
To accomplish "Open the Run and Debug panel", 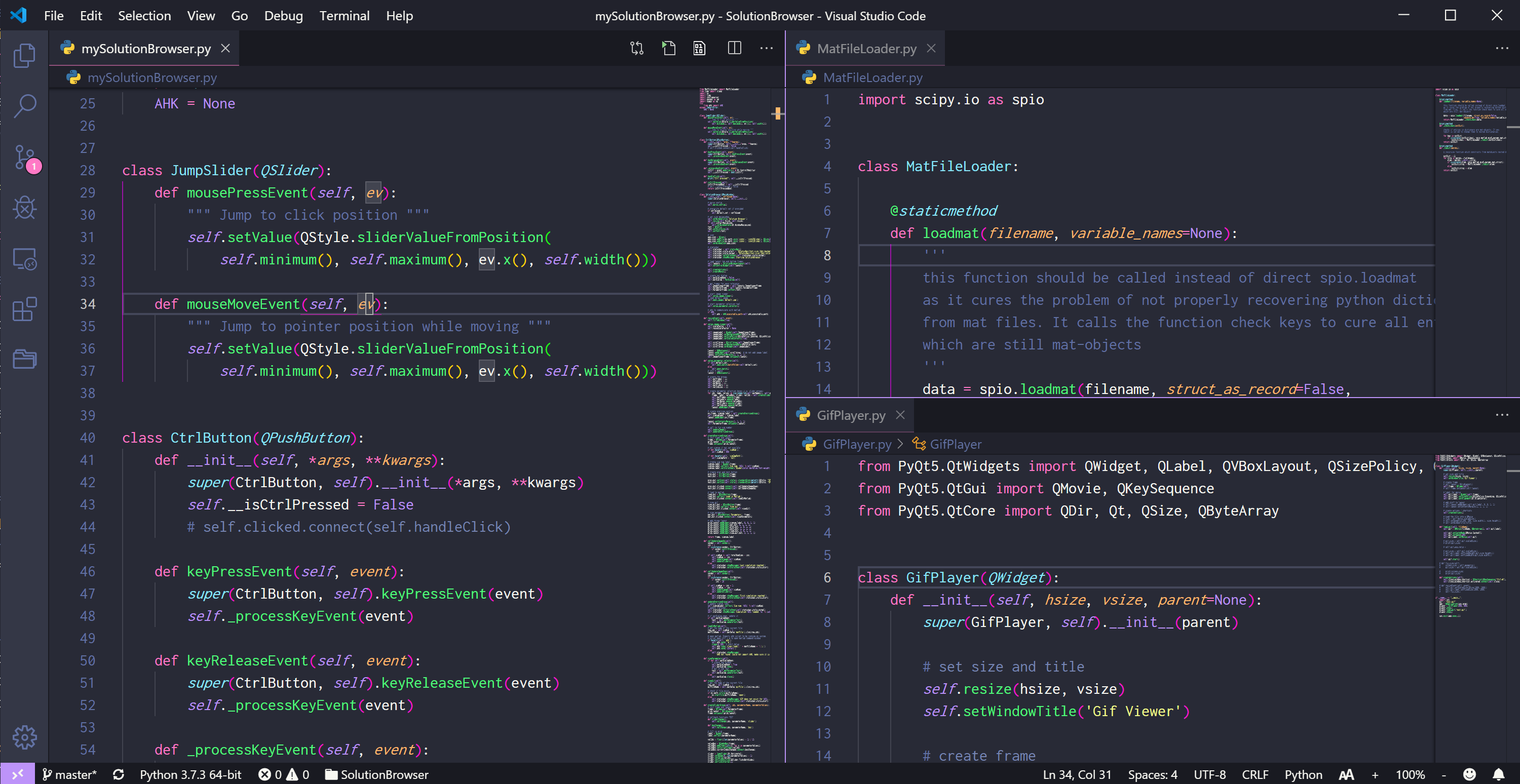I will (x=25, y=208).
